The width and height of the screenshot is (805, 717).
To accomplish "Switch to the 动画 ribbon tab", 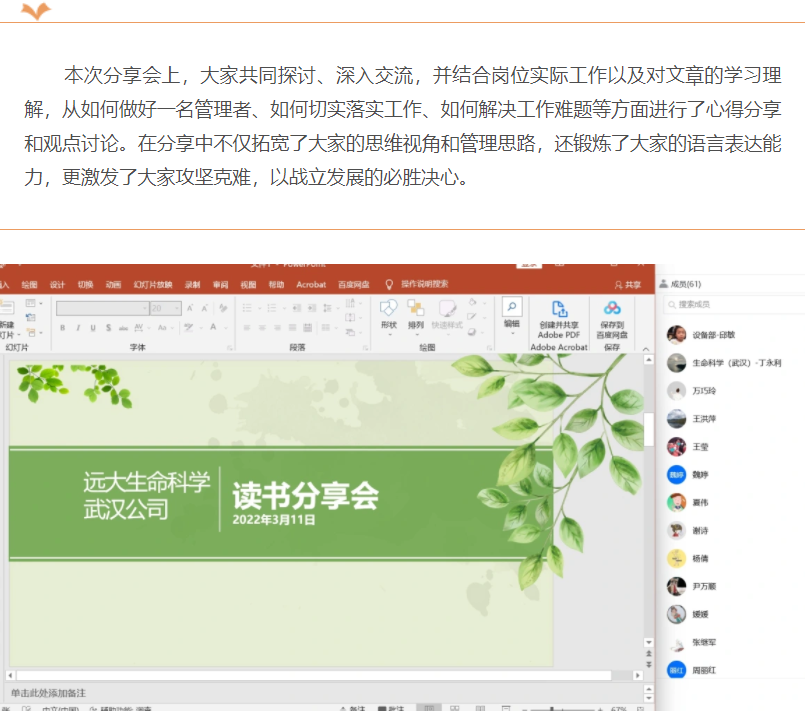I will 113,284.
